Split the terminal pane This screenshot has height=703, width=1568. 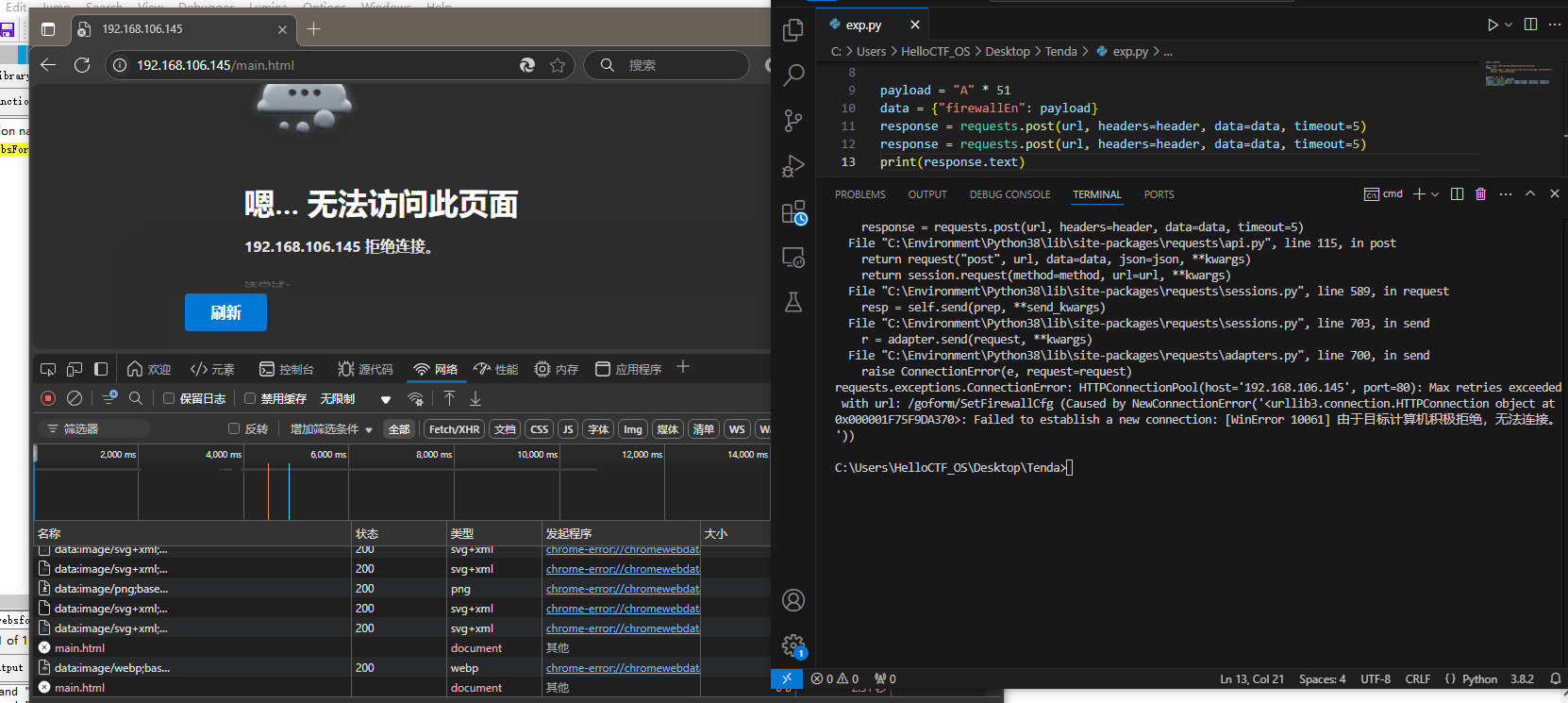coord(1457,194)
